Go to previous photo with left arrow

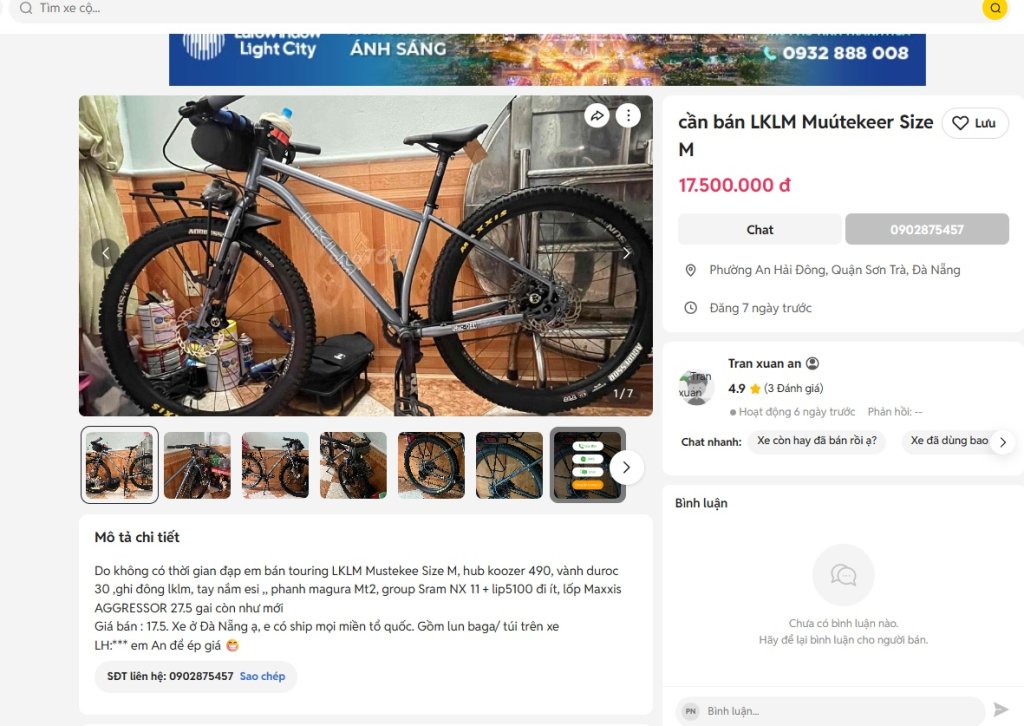point(106,253)
